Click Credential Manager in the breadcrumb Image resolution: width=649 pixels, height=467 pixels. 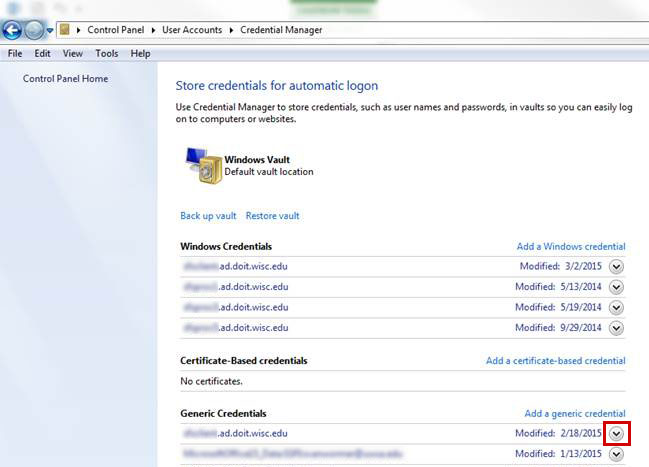click(281, 30)
